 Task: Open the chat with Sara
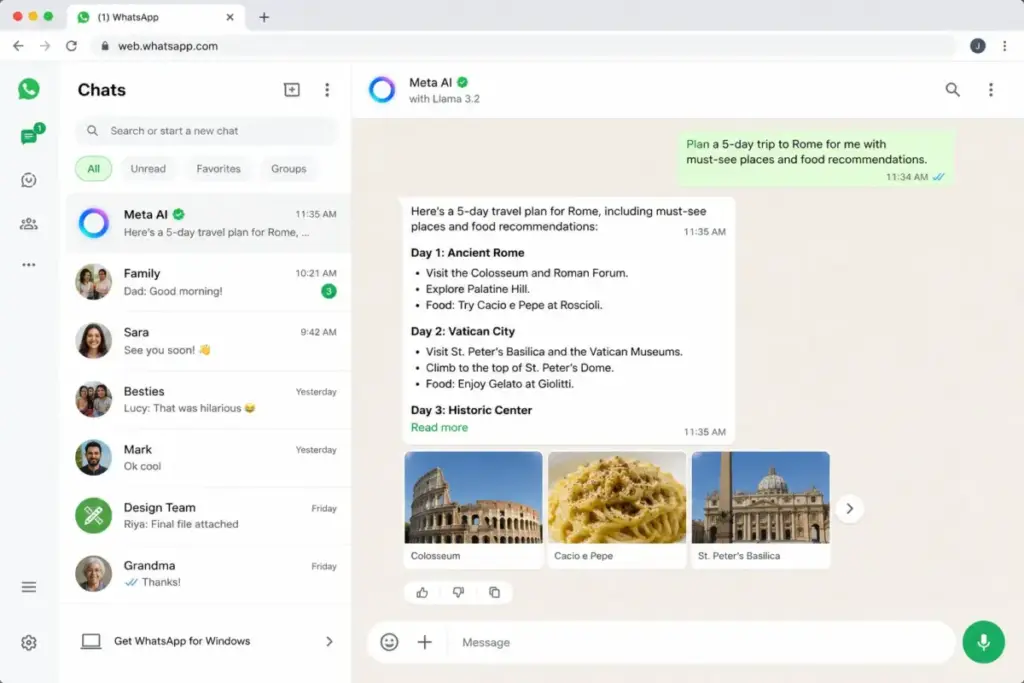pyautogui.click(x=208, y=341)
